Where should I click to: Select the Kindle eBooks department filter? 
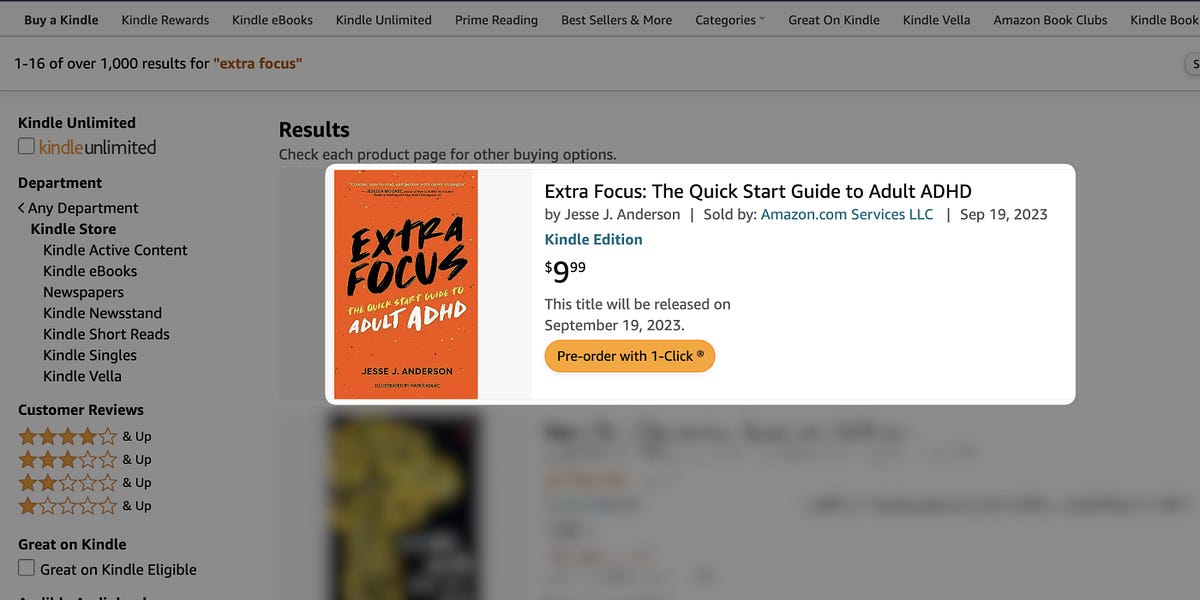point(89,270)
